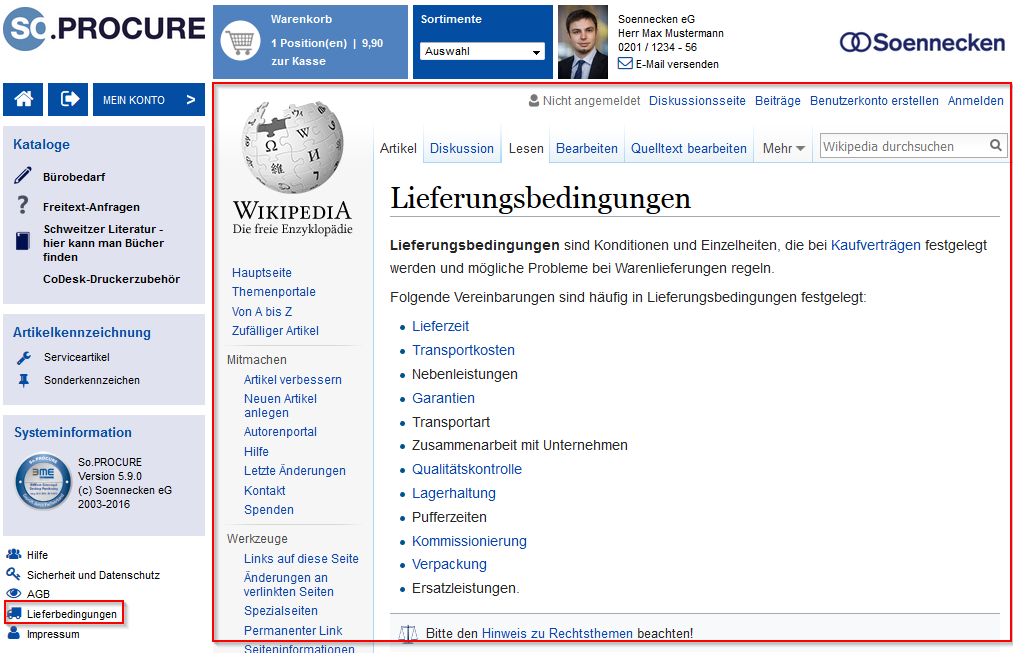Screen dimensions: 1013x653
Task: Open the Sortimente Auswahl dropdown
Action: 483,51
